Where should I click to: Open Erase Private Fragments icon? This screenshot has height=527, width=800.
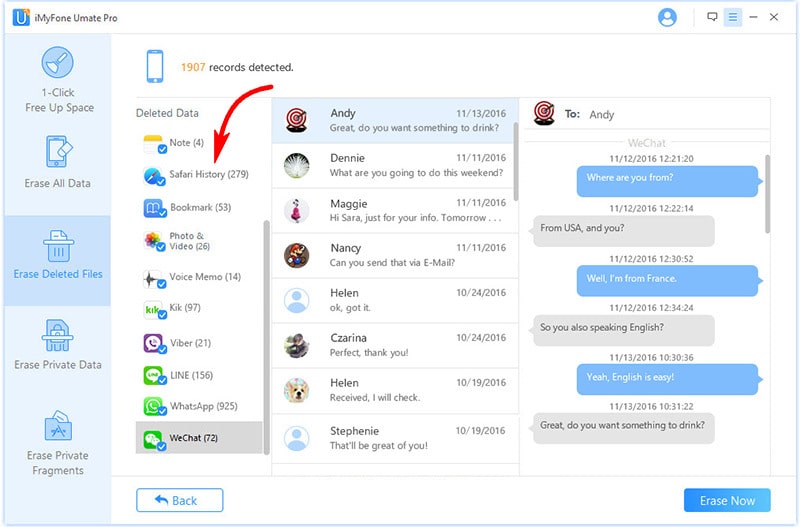pyautogui.click(x=58, y=425)
